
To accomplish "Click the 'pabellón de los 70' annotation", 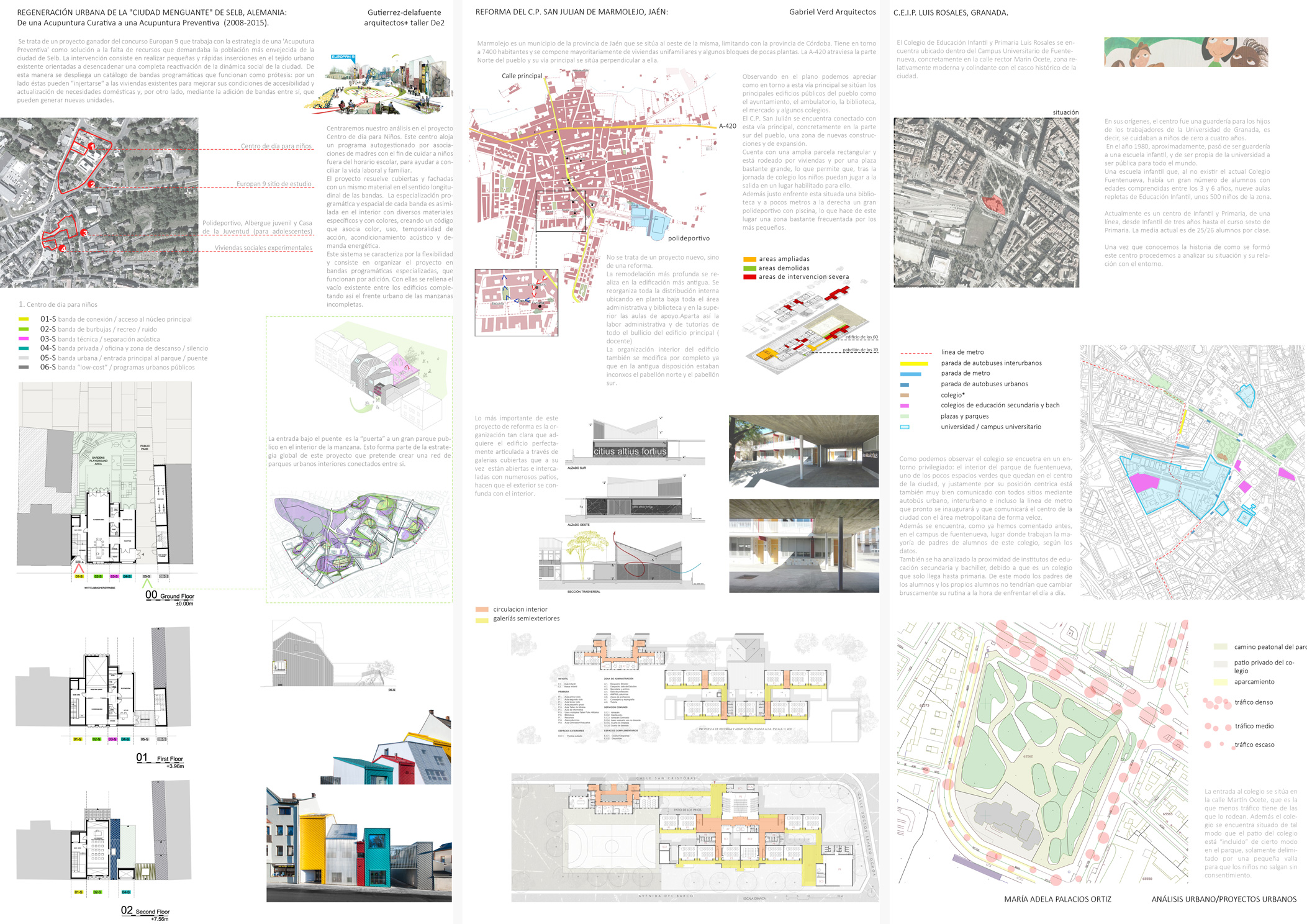I will click(860, 350).
